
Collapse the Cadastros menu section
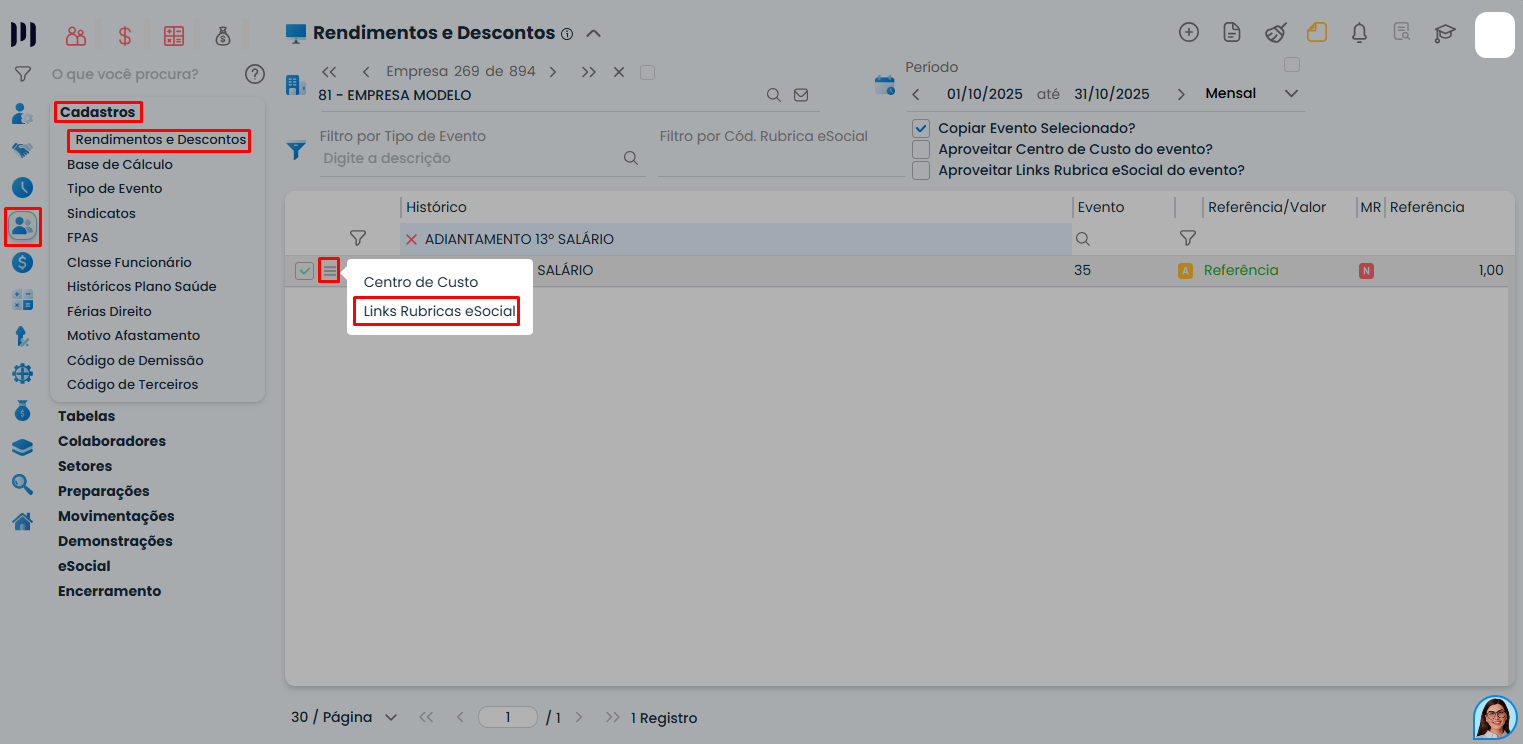(98, 112)
